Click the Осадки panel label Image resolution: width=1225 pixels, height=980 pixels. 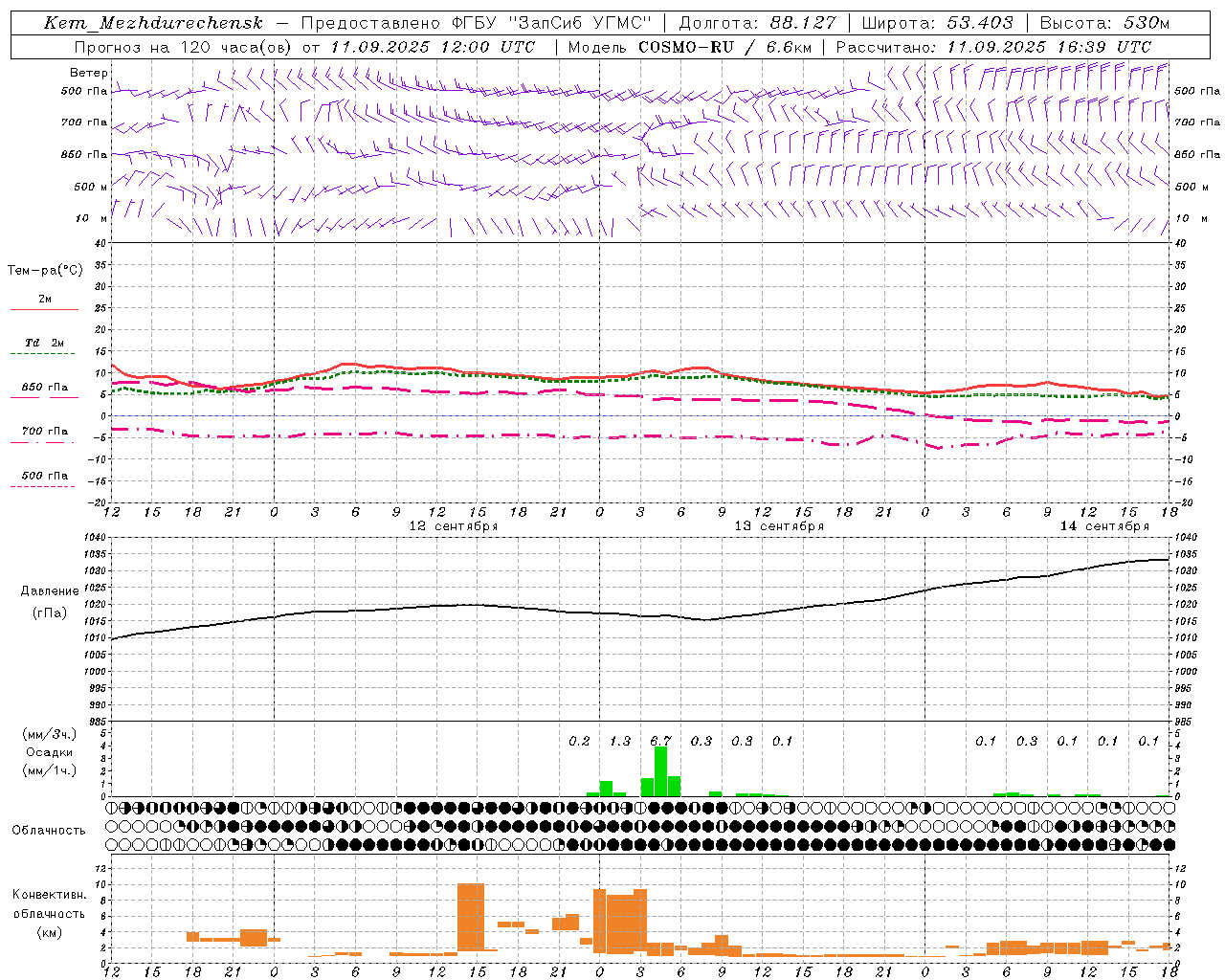50,752
